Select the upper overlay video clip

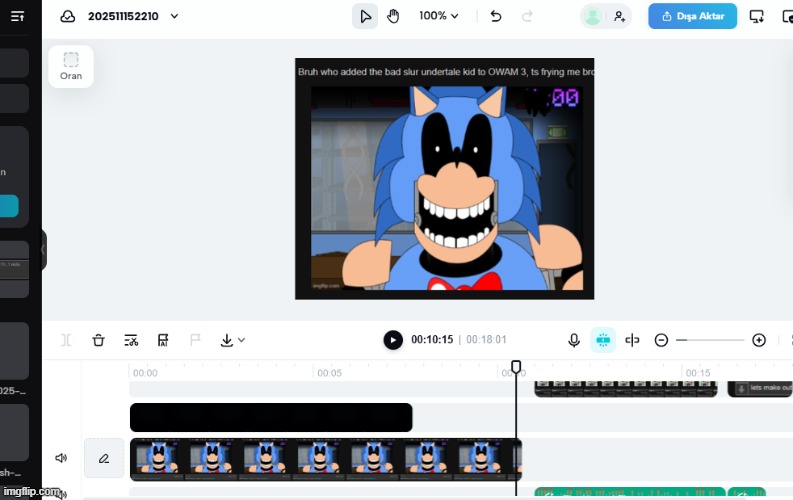[626, 389]
